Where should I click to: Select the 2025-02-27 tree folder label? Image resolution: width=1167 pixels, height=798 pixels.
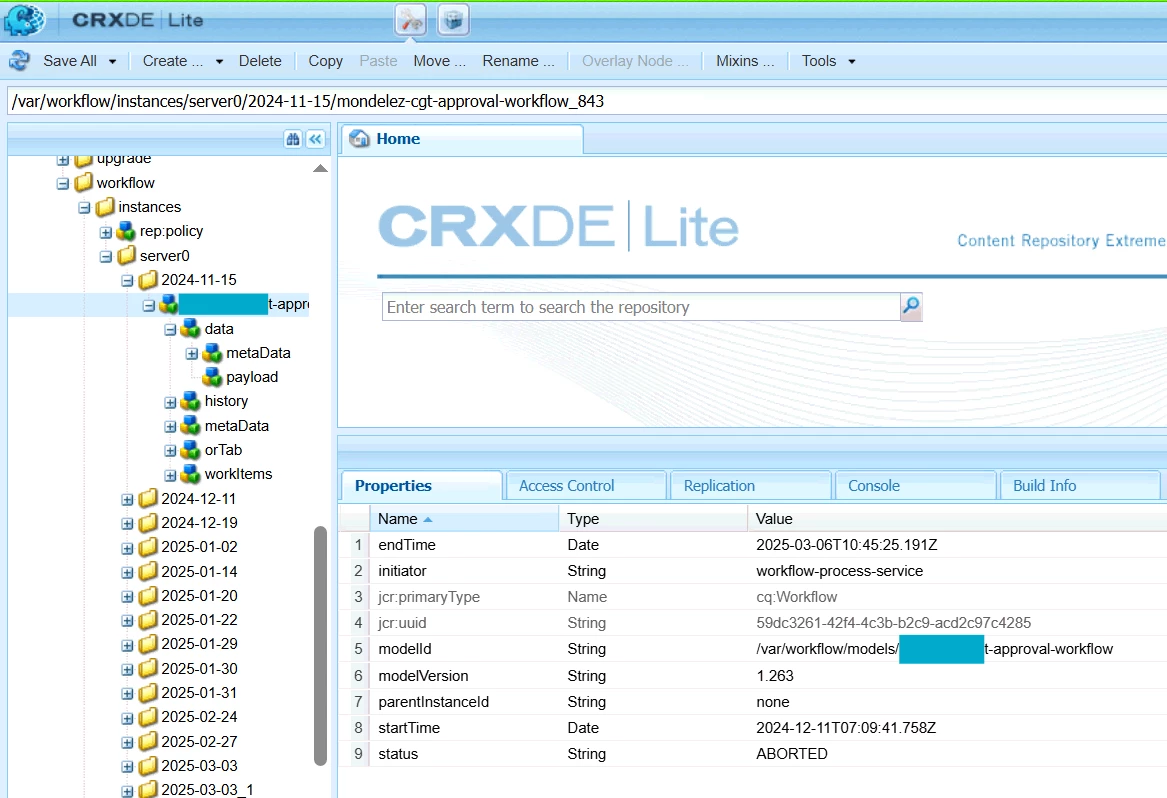pos(199,741)
